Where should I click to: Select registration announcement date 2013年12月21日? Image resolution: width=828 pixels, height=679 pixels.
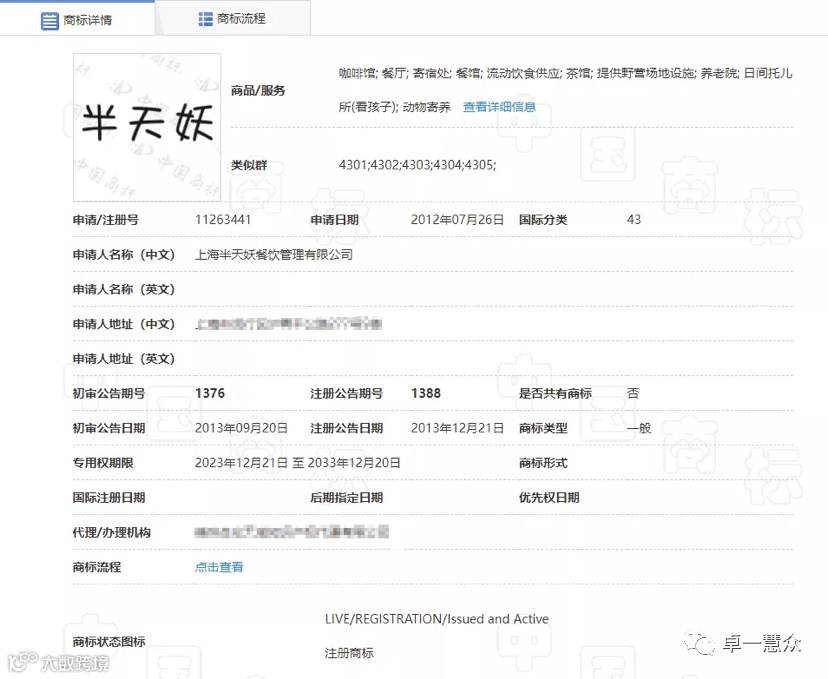[x=457, y=428]
